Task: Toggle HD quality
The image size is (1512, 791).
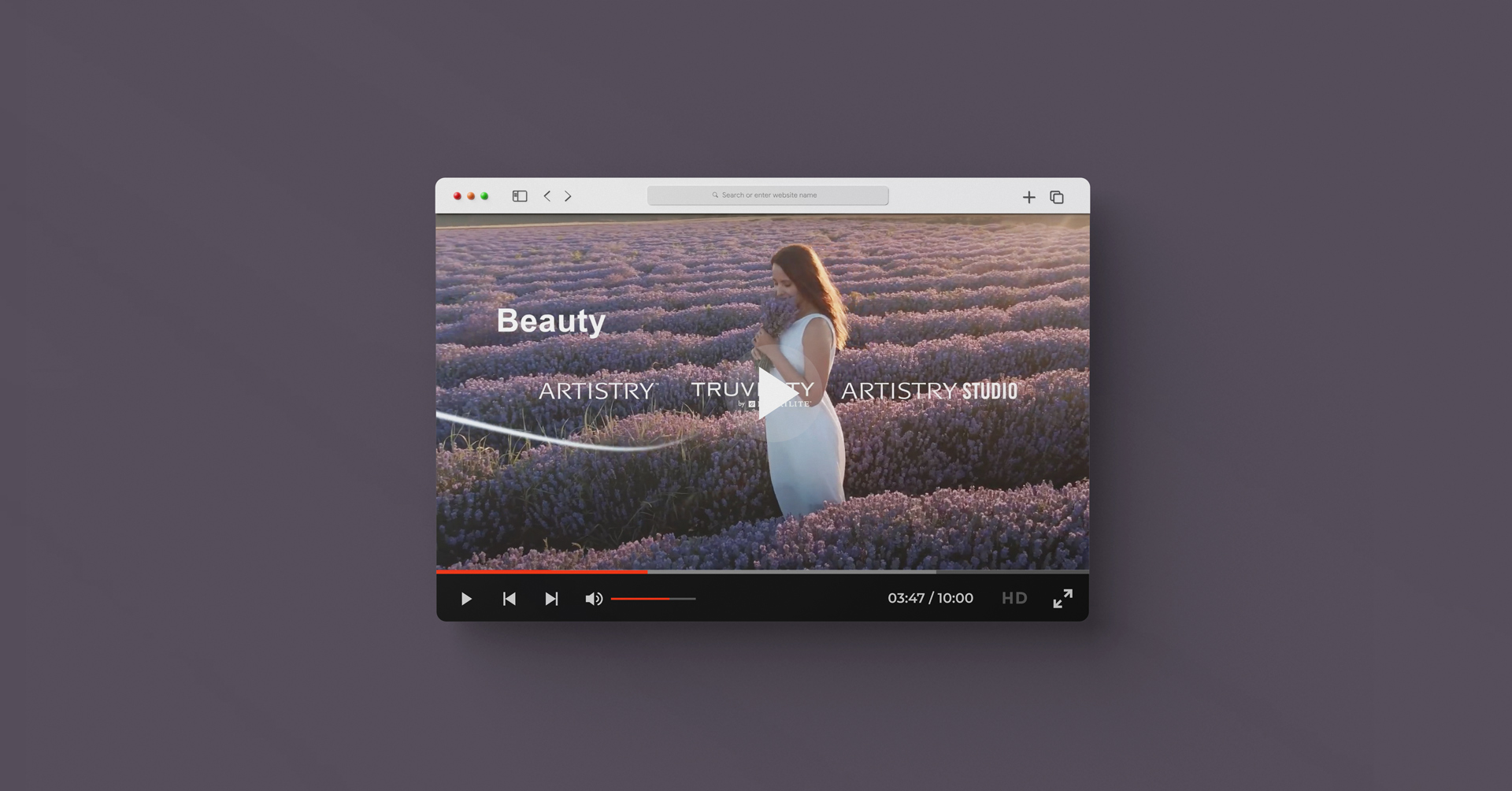Action: pos(1014,598)
